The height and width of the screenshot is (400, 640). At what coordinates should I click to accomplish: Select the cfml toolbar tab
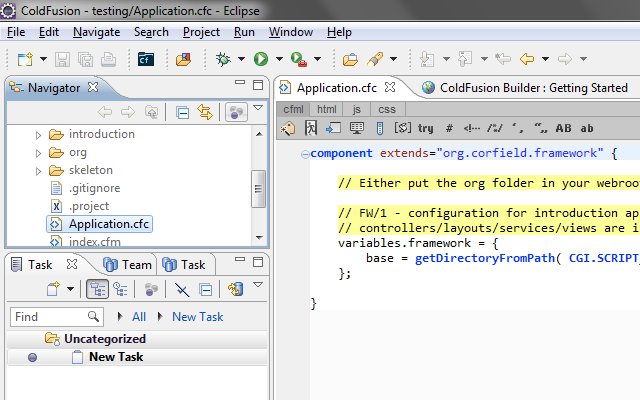point(293,109)
